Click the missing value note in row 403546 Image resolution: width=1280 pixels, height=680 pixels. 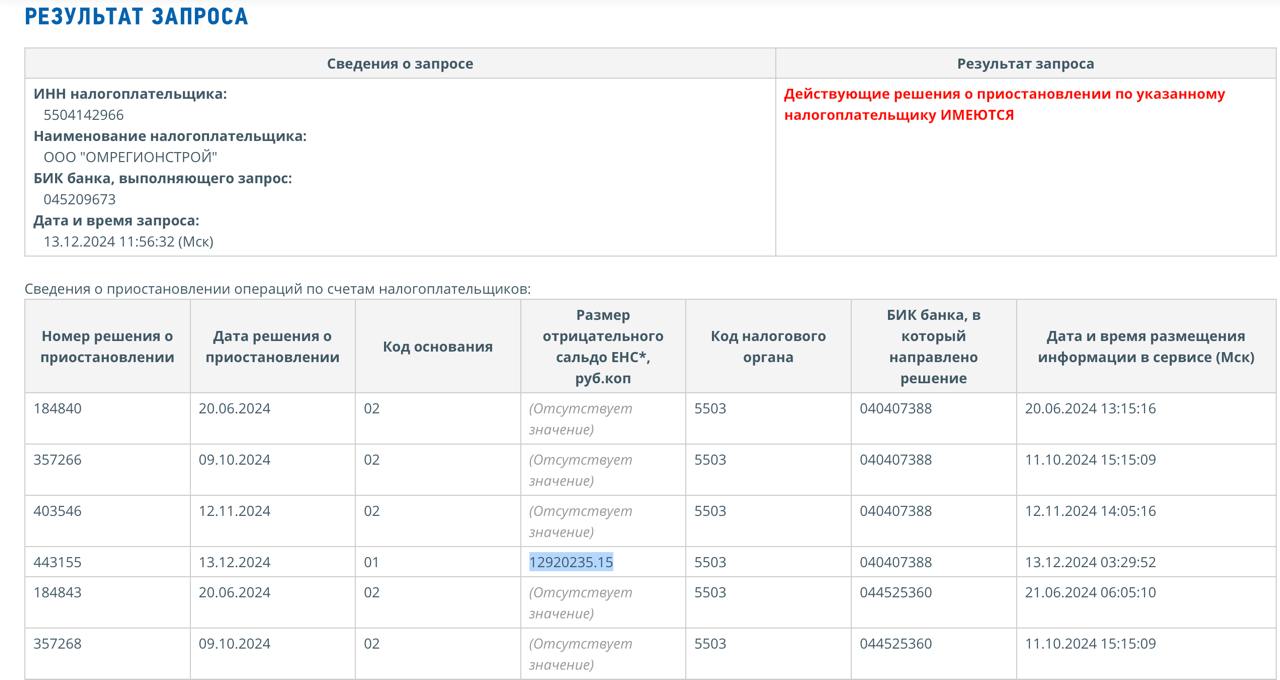581,520
